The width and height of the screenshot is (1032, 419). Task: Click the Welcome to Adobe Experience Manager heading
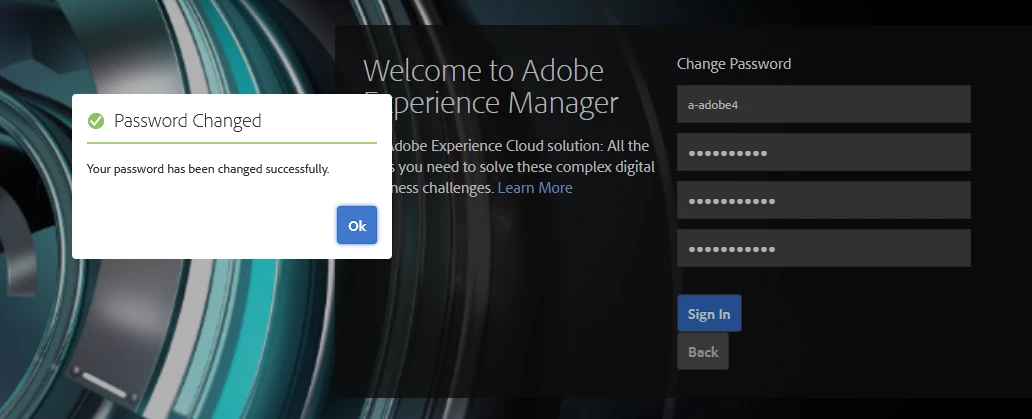(x=491, y=86)
